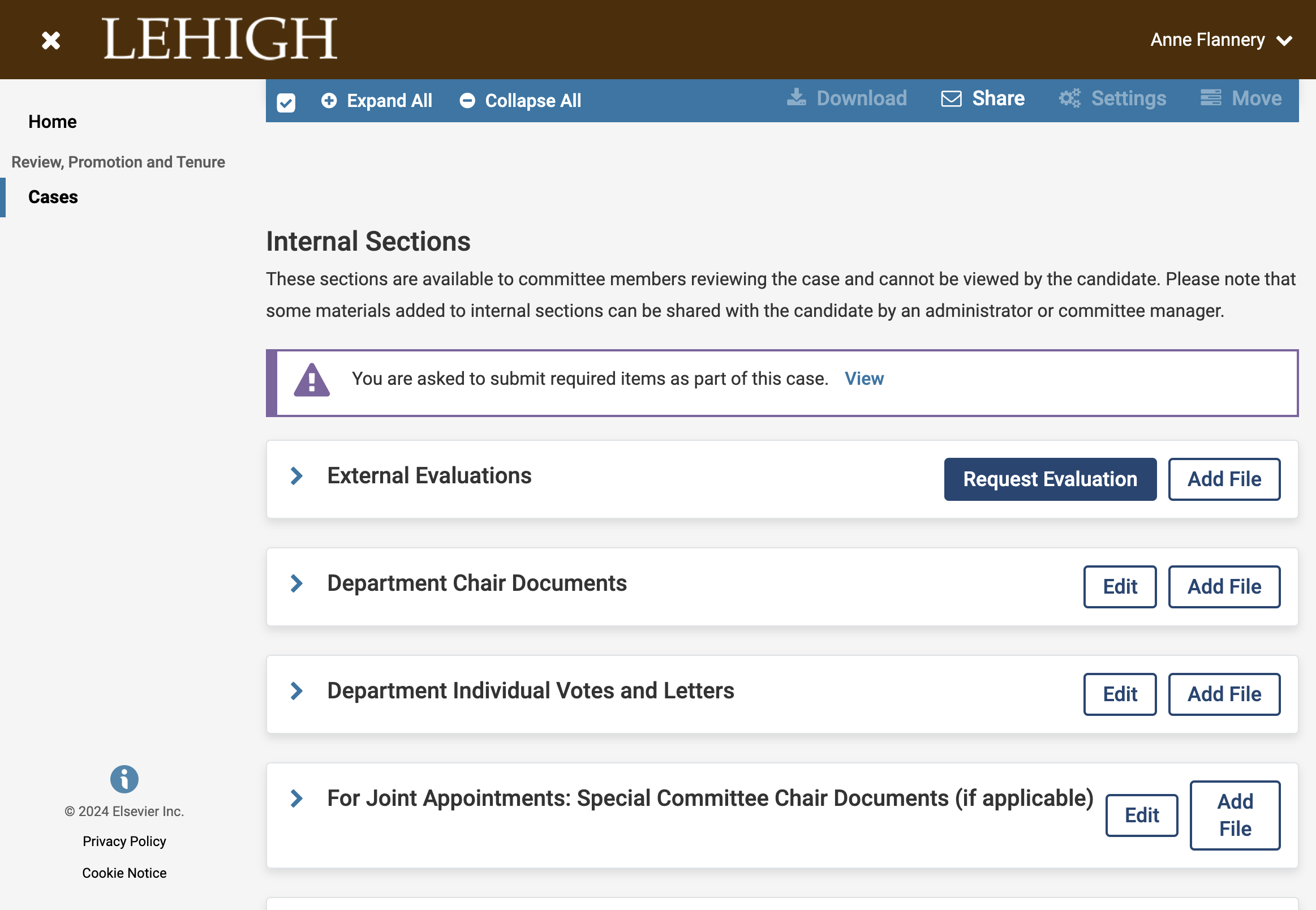1316x910 pixels.
Task: Click Review, Promotion and Tenure heading
Action: [x=118, y=162]
